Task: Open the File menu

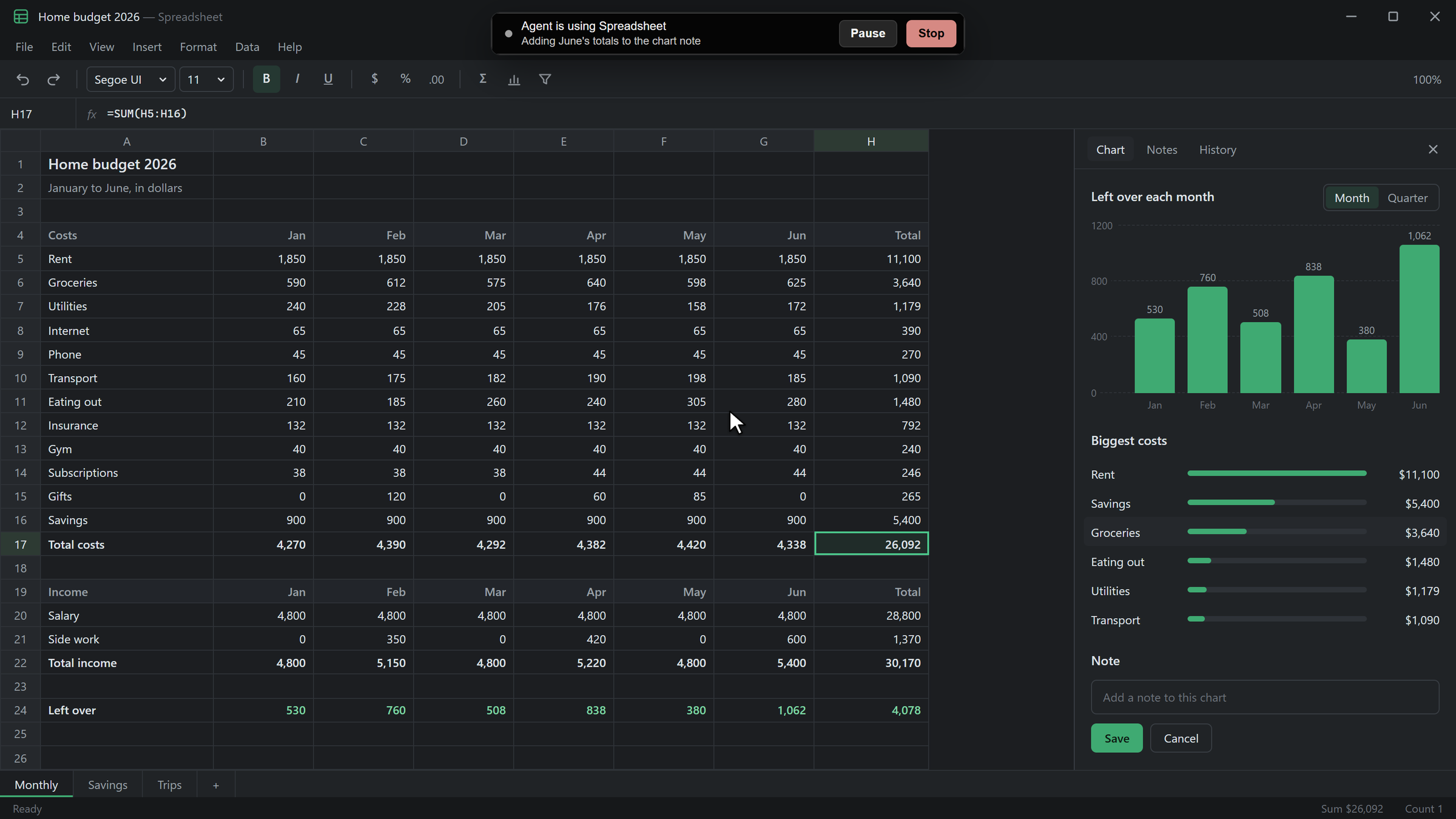Action: pos(24,47)
